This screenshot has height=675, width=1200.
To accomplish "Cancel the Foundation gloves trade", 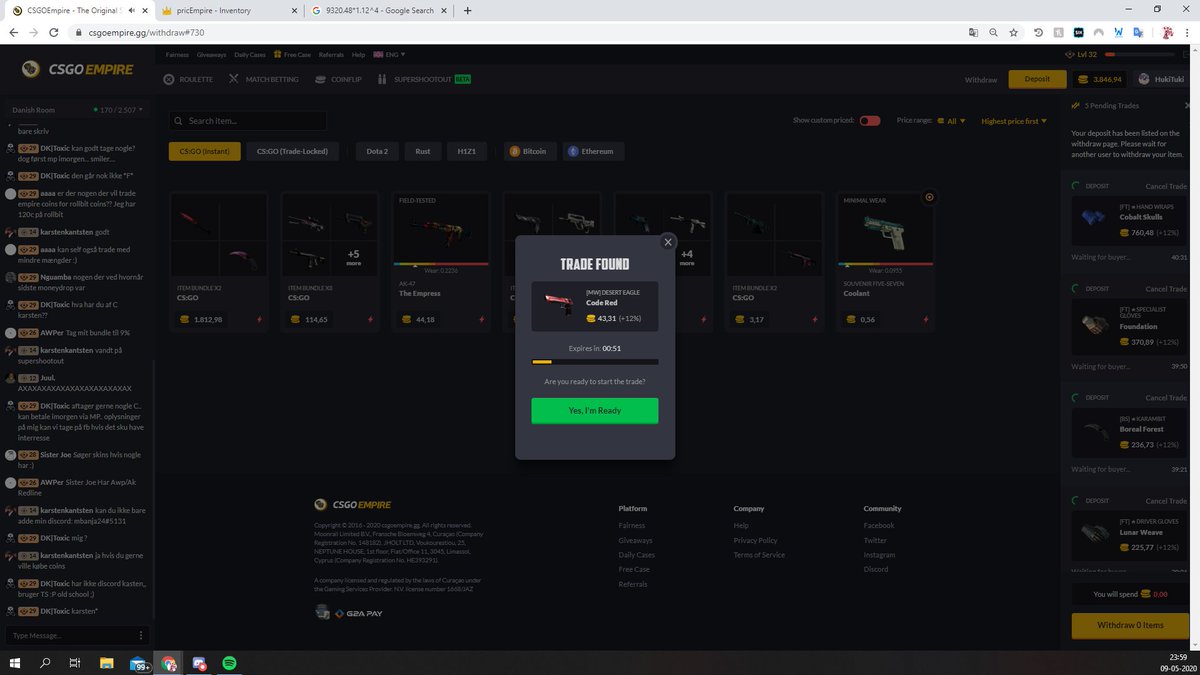I will [x=1166, y=289].
